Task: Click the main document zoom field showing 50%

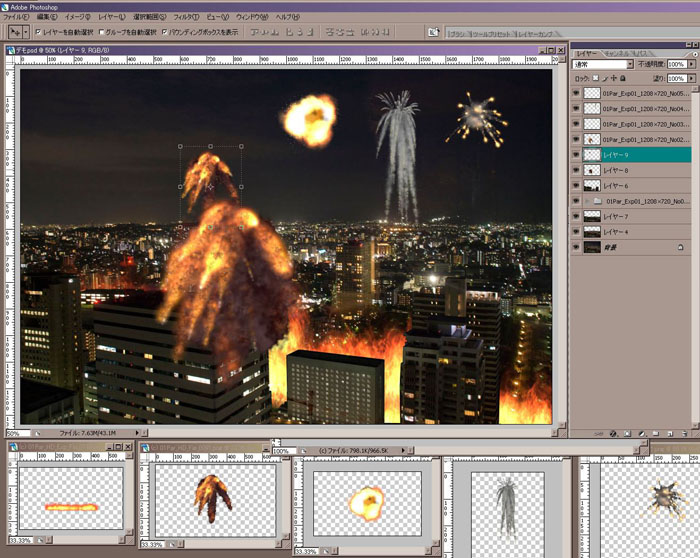Action: pos(18,433)
